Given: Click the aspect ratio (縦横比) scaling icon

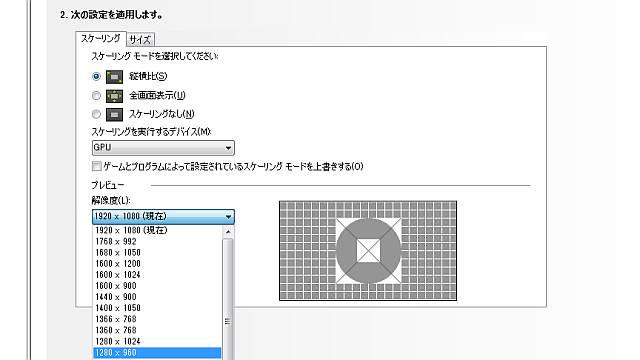Looking at the screenshot, I should [114, 77].
